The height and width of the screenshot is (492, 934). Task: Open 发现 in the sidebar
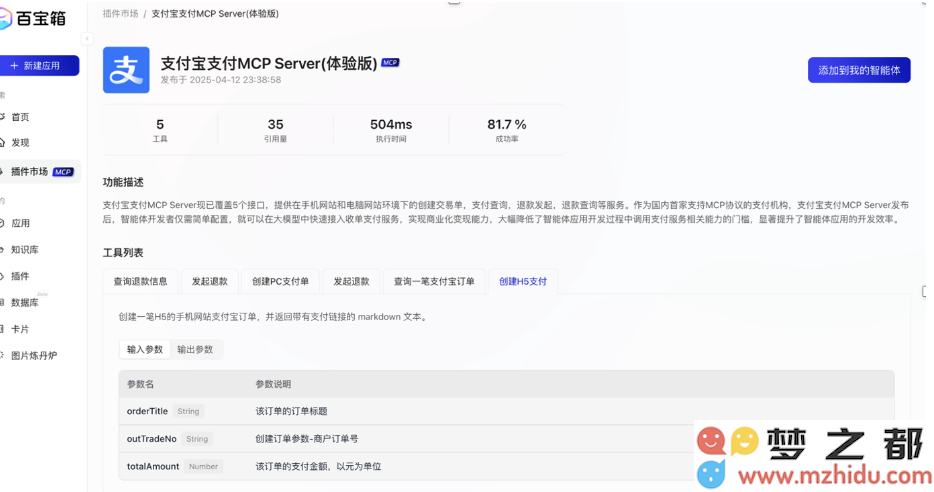click(x=20, y=143)
